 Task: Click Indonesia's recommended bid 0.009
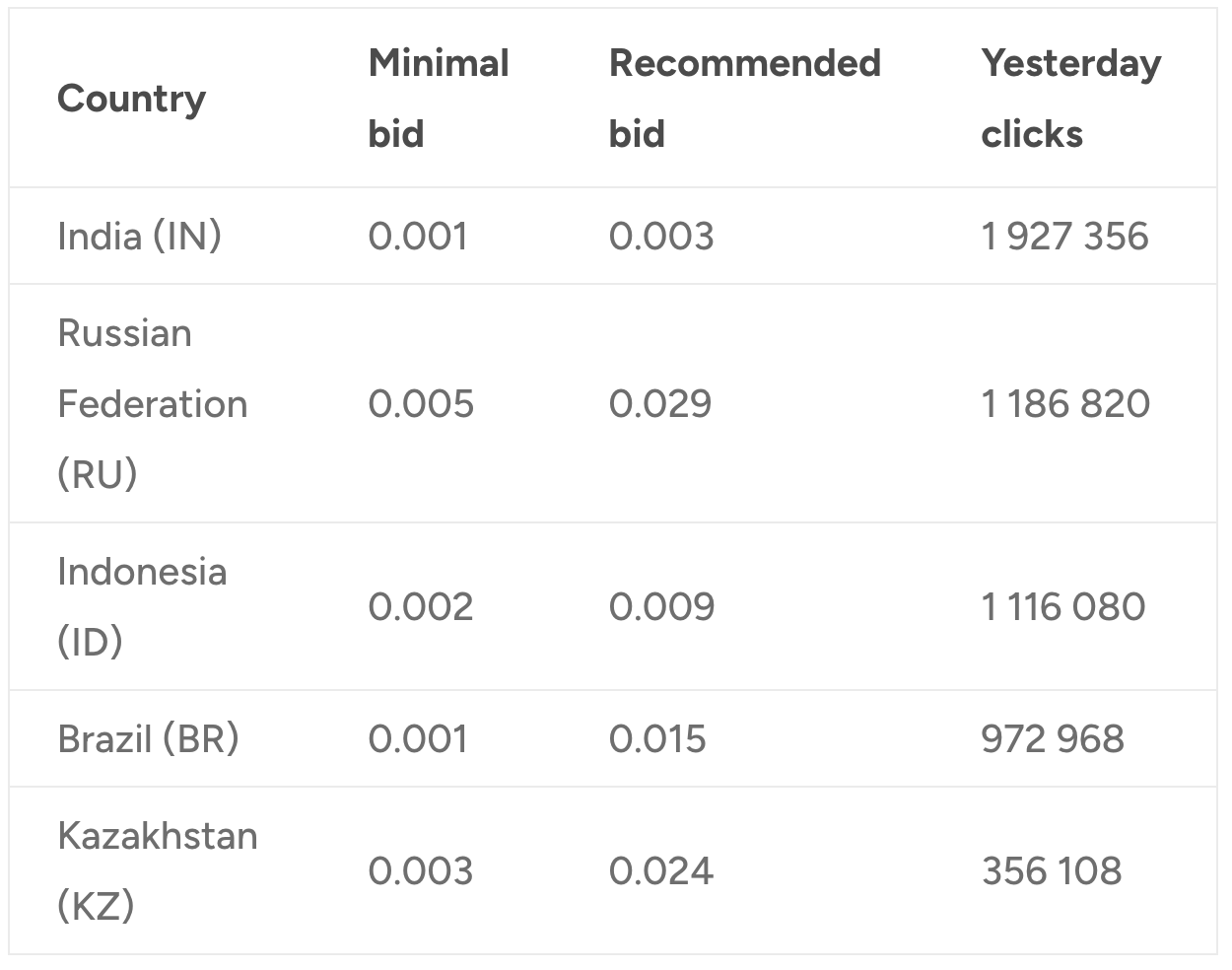tap(661, 607)
